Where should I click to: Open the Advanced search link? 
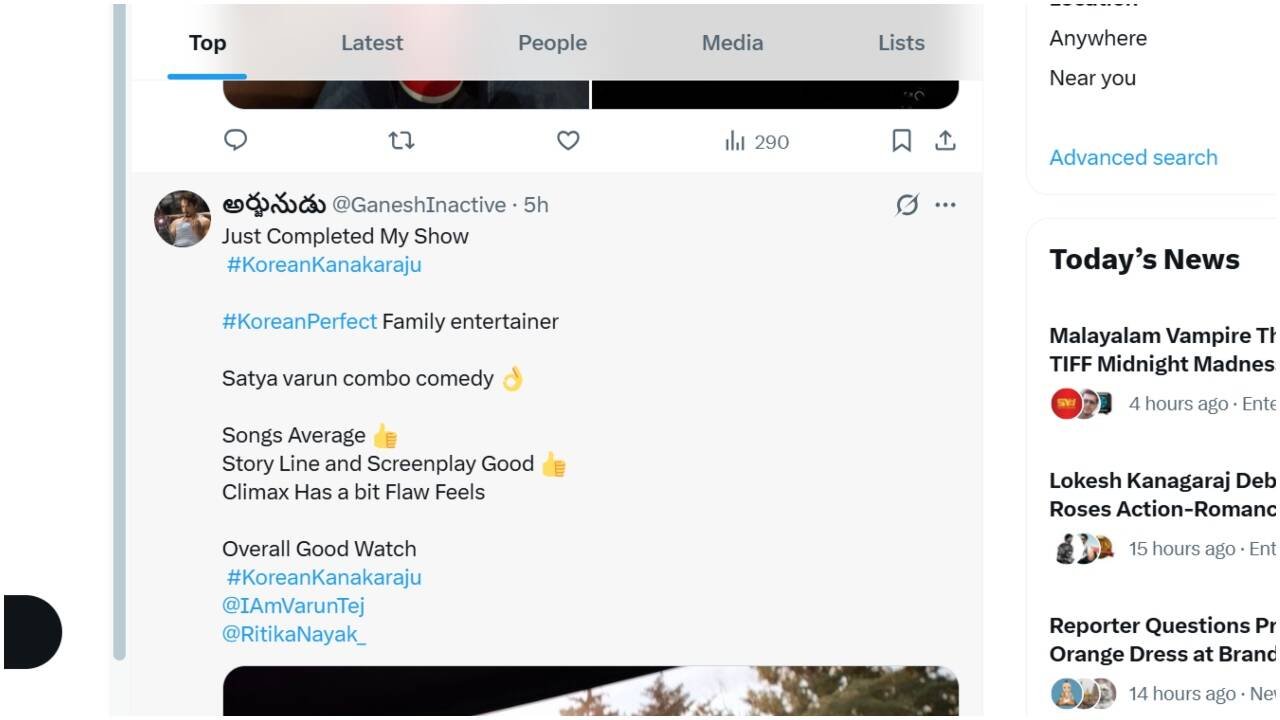[1133, 157]
